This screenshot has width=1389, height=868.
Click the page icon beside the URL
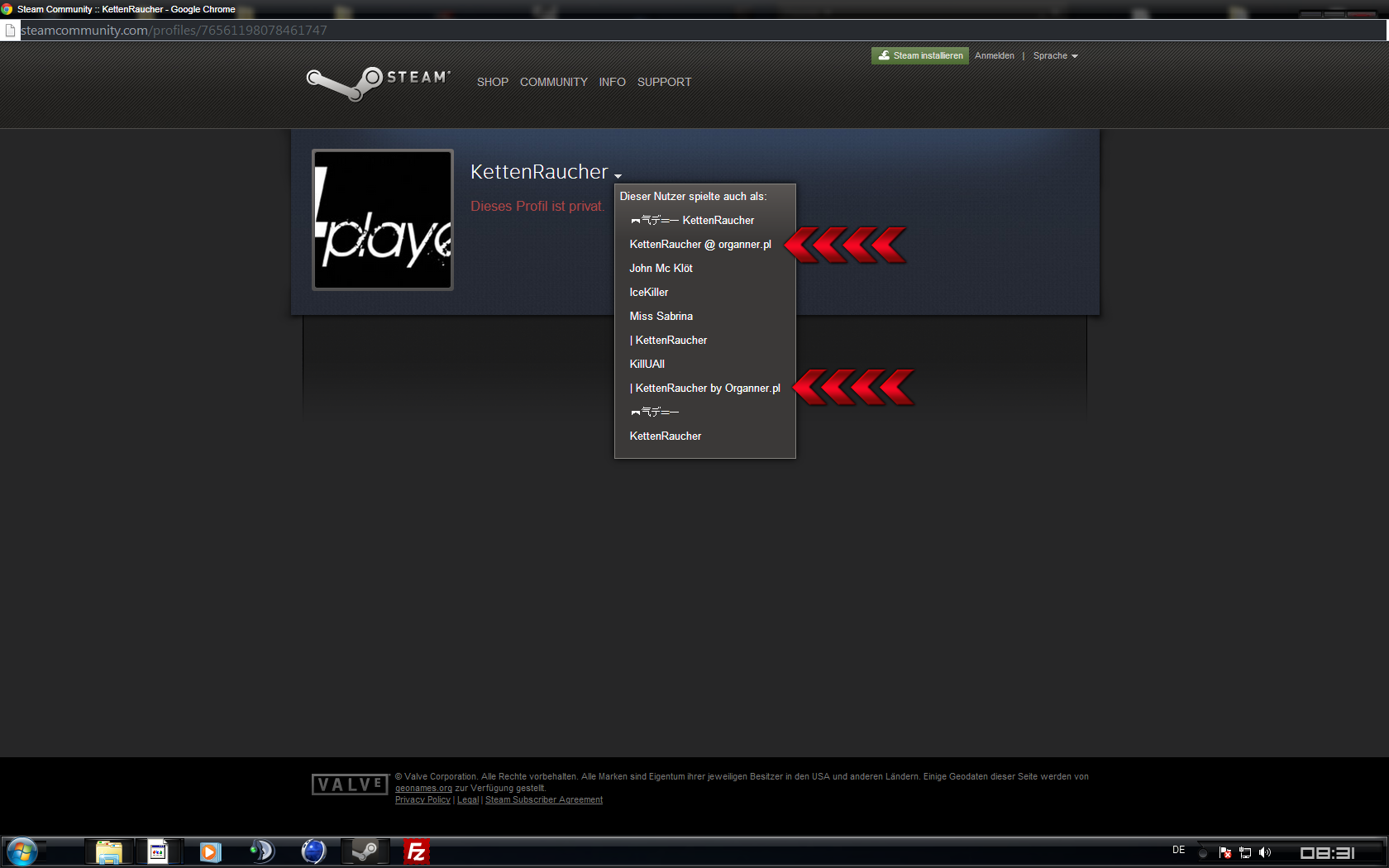click(10, 31)
